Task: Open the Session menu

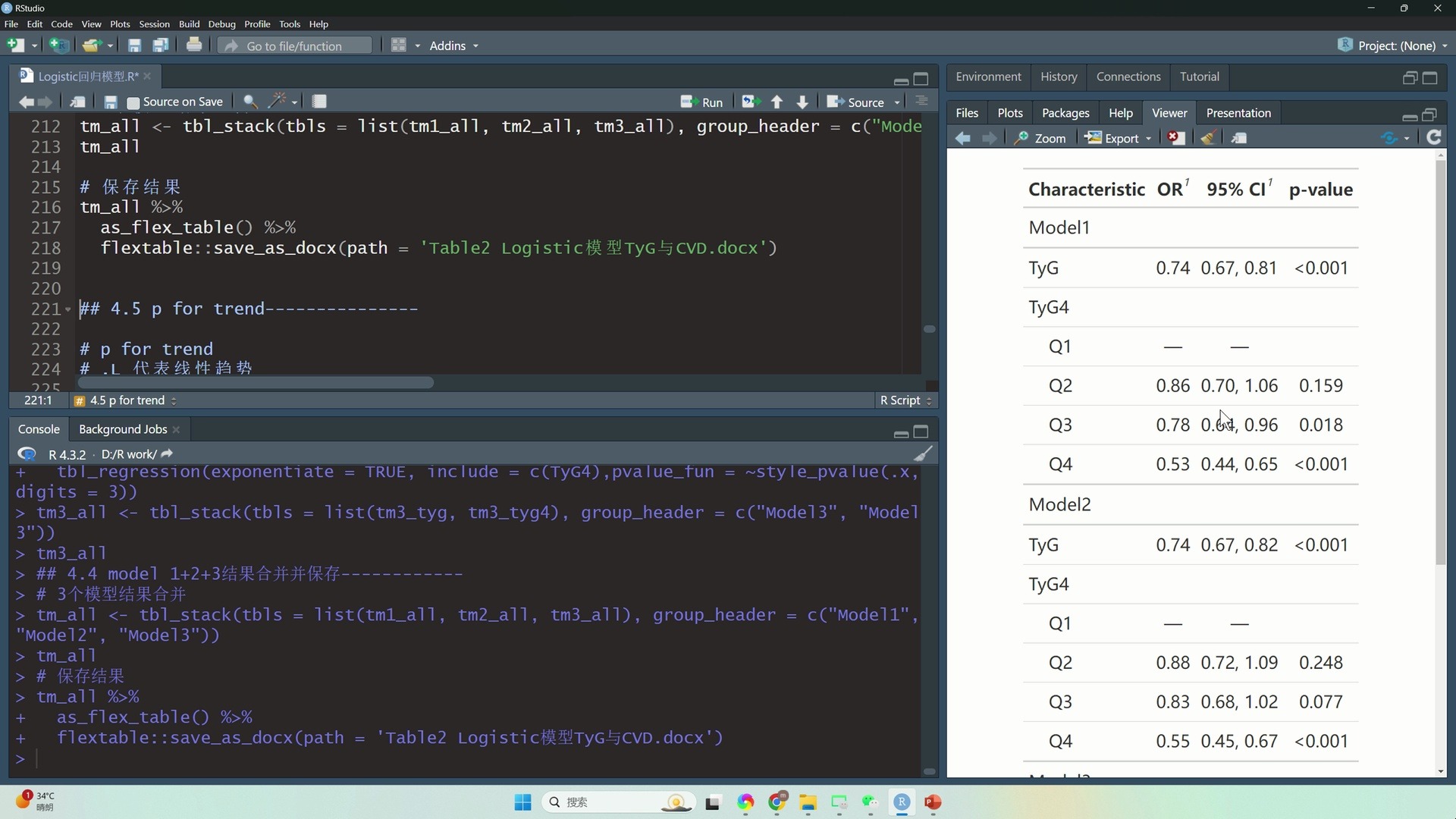Action: click(154, 24)
